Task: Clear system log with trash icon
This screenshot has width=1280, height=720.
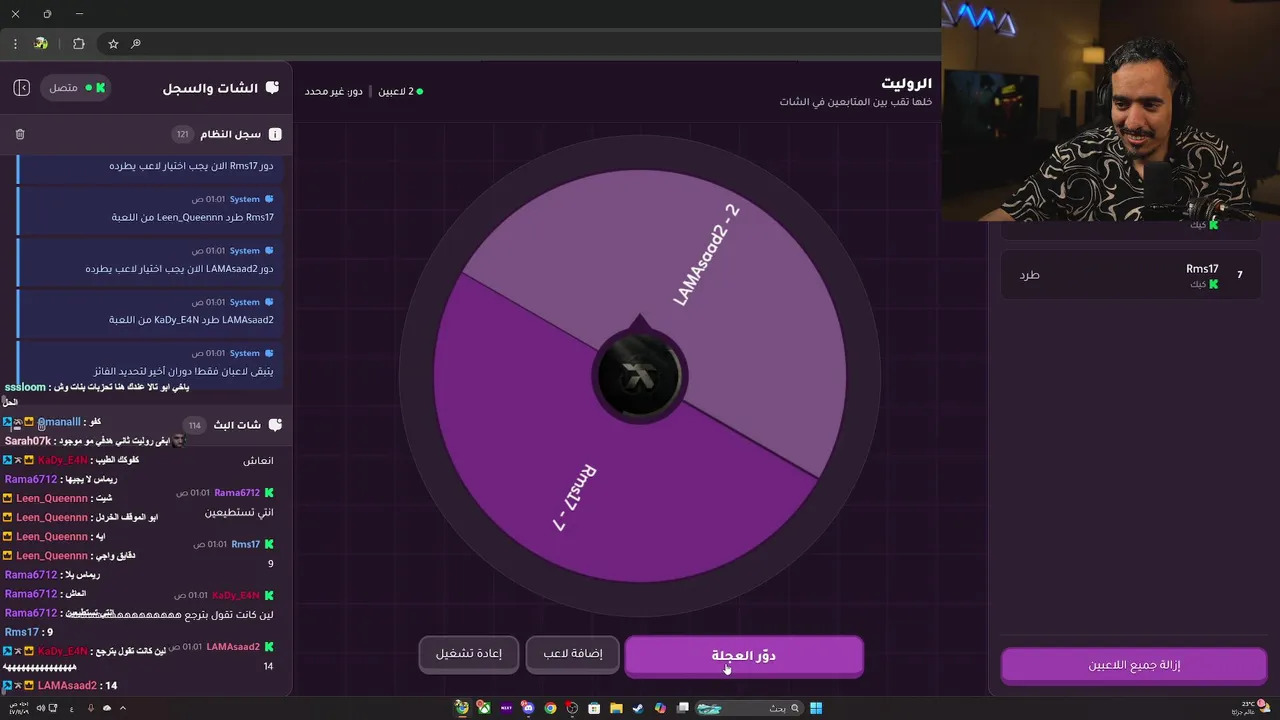Action: pos(20,134)
